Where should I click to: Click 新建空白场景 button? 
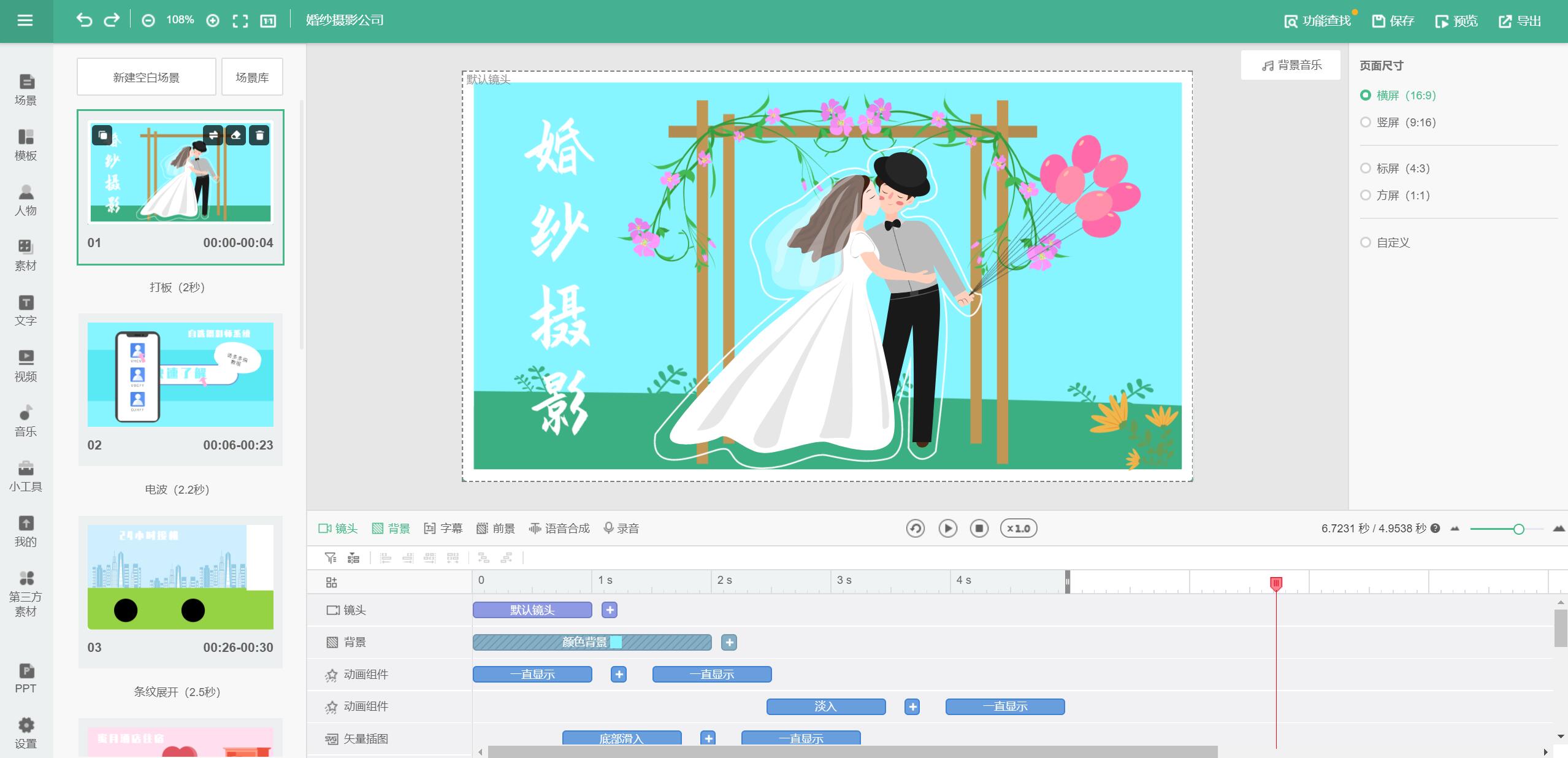point(146,77)
